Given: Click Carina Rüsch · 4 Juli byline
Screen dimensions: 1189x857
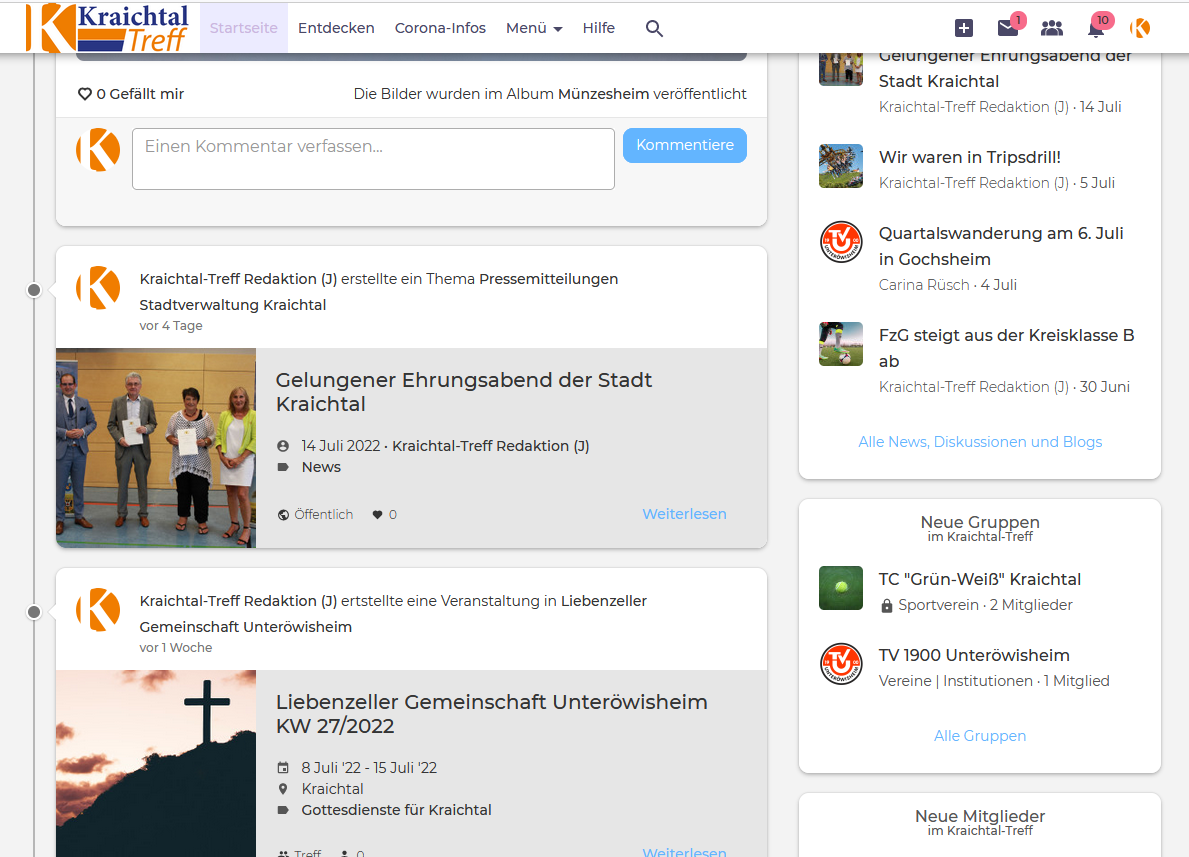Looking at the screenshot, I should click(948, 285).
